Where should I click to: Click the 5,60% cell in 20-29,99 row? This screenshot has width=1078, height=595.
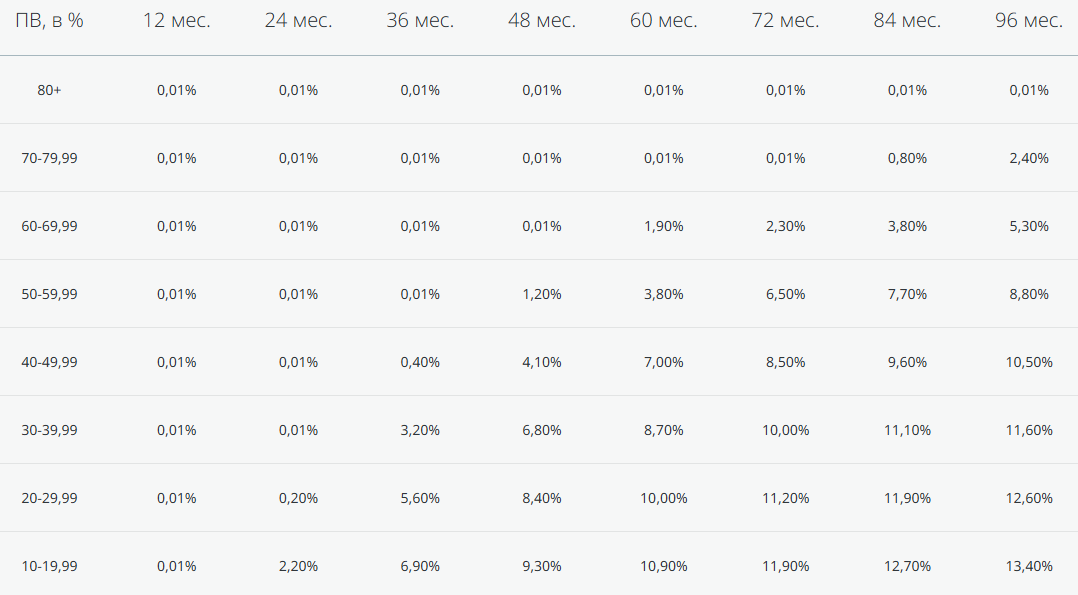tap(420, 498)
